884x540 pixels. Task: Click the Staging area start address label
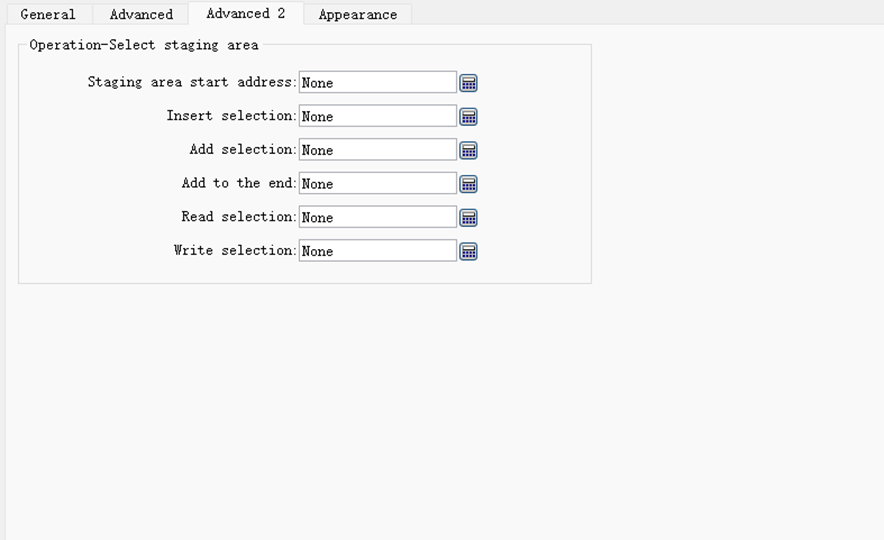(191, 82)
